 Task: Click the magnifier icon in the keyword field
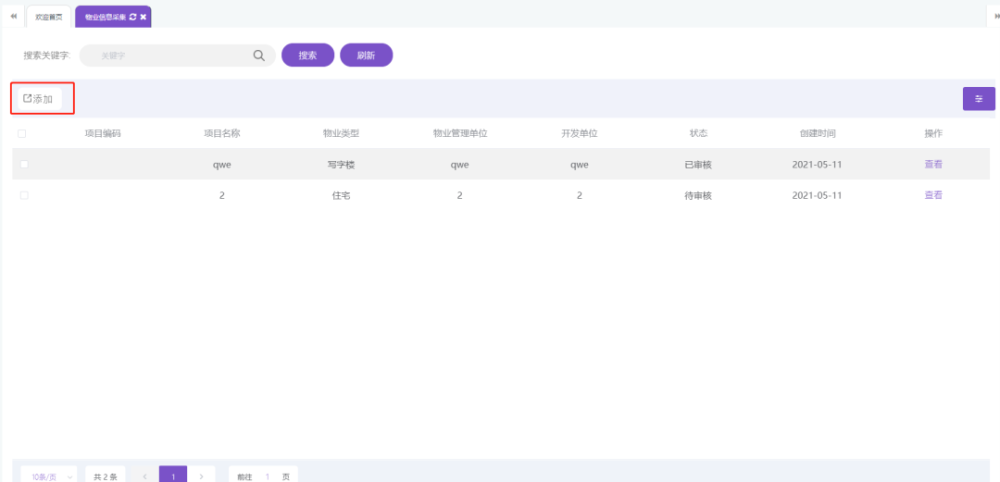tap(259, 55)
